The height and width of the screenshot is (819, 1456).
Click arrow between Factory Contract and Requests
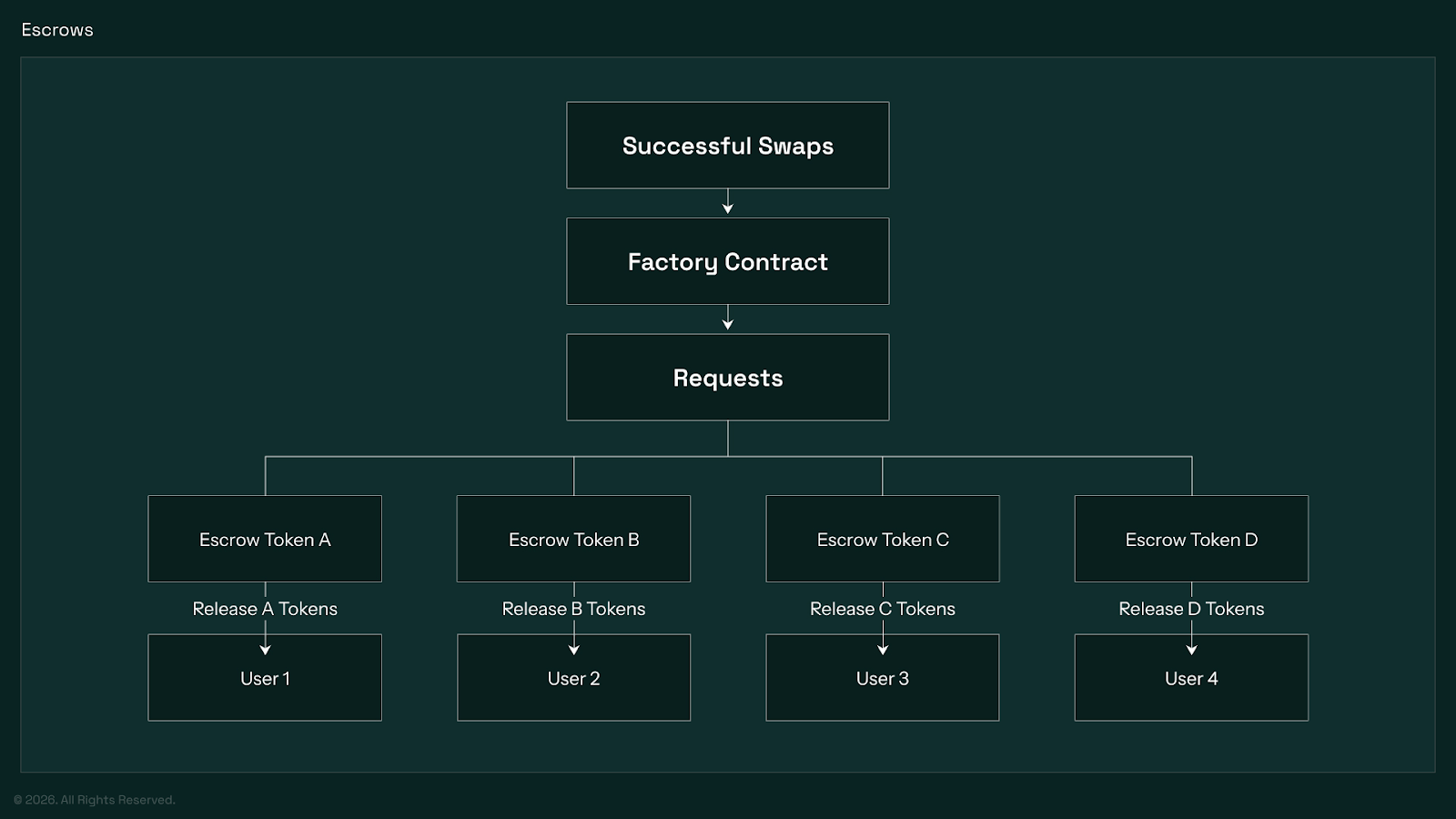click(727, 318)
